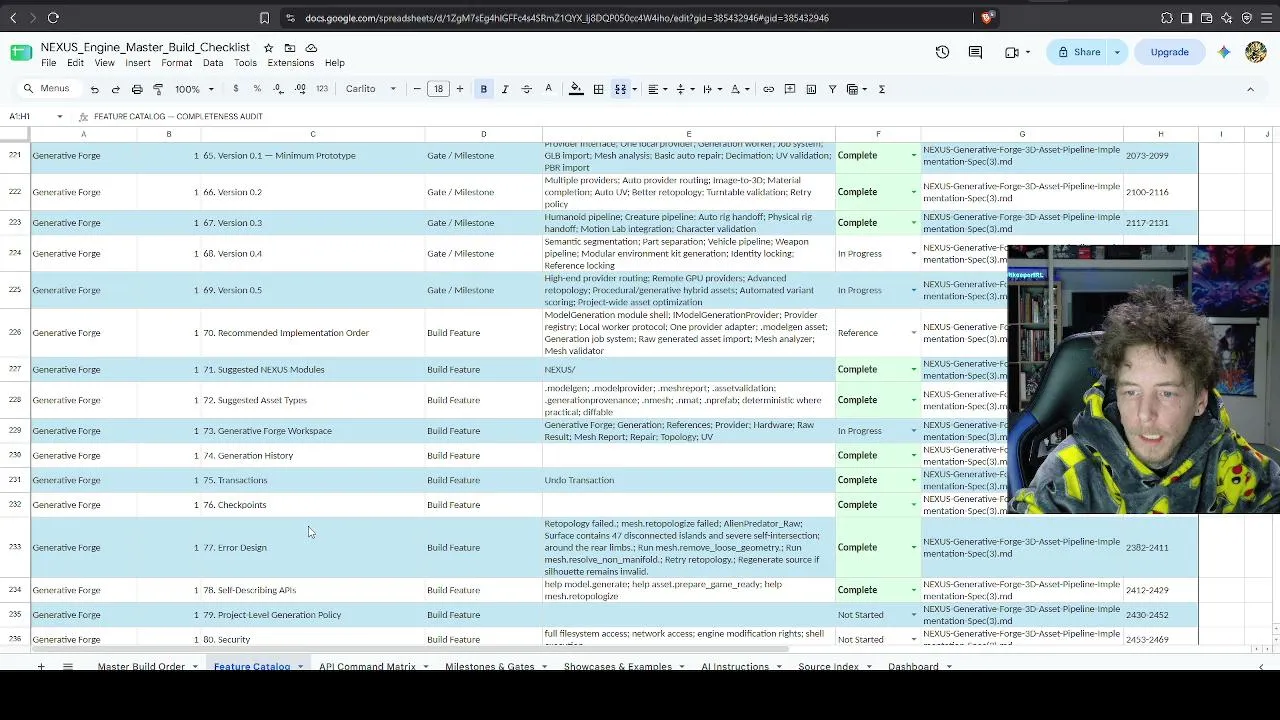Apply strikethrough formatting
Screen dimensions: 1280x720
tap(526, 89)
